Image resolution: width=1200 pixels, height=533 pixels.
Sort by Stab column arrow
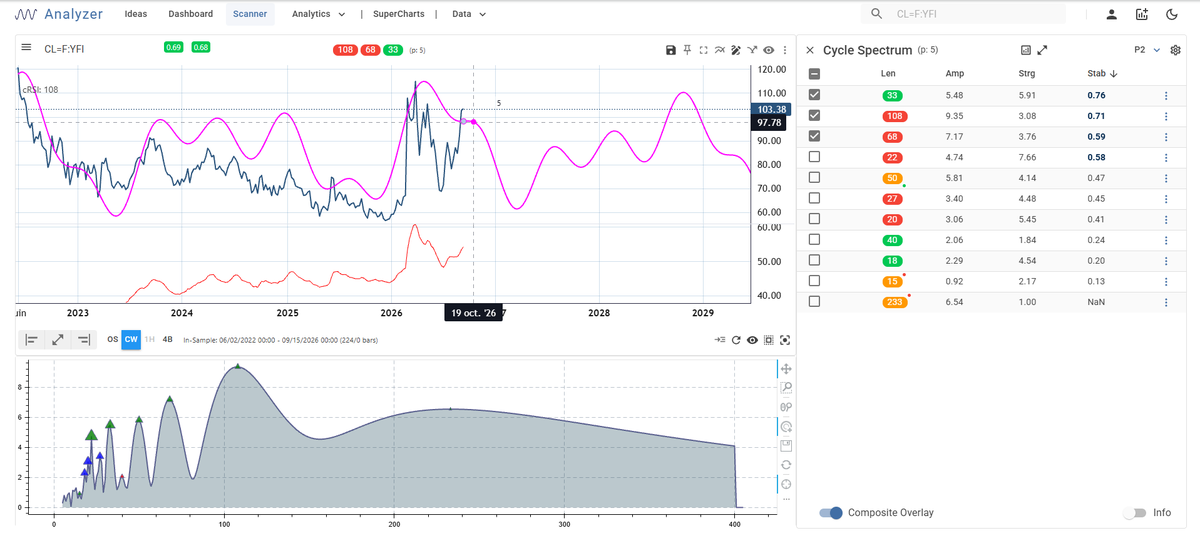[1113, 73]
